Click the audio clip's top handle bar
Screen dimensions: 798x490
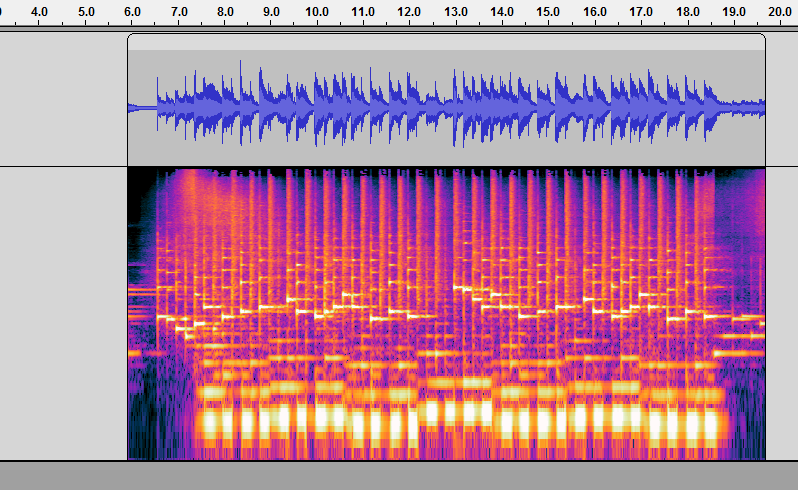446,42
